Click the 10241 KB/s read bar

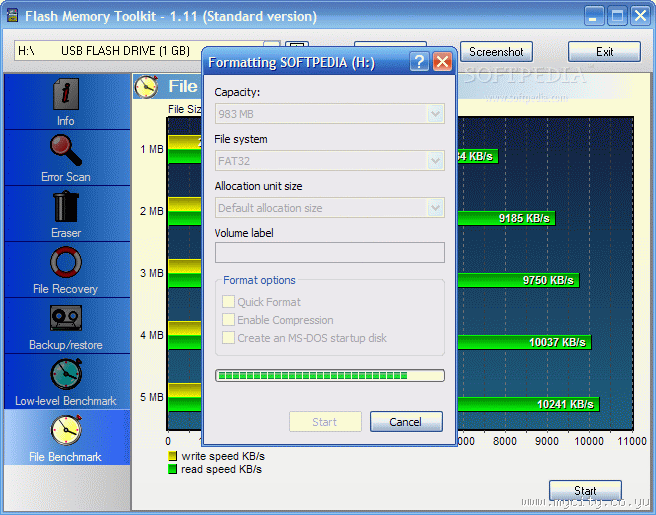pyautogui.click(x=528, y=404)
